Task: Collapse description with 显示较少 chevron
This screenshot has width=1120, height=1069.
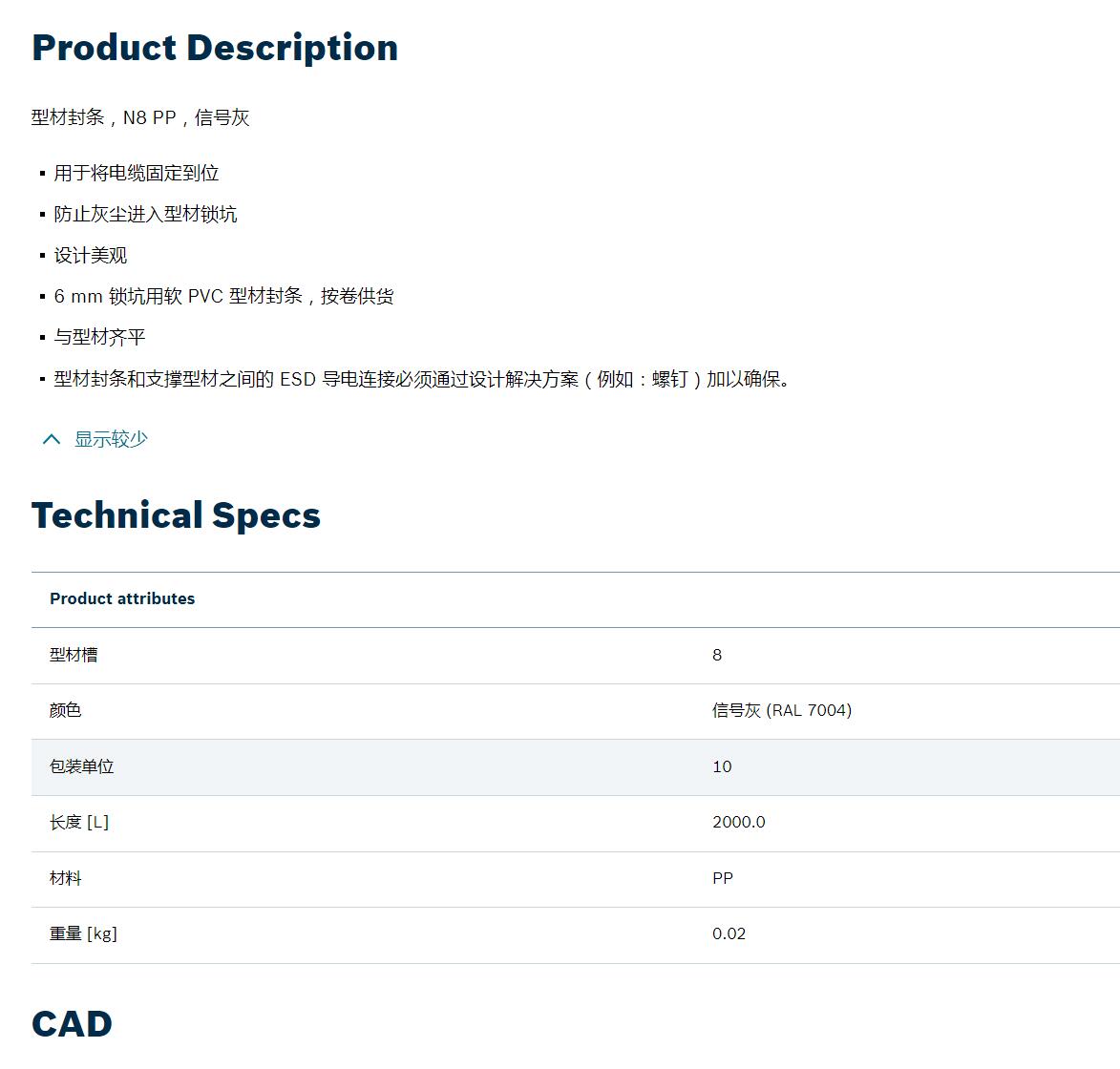Action: pos(52,439)
